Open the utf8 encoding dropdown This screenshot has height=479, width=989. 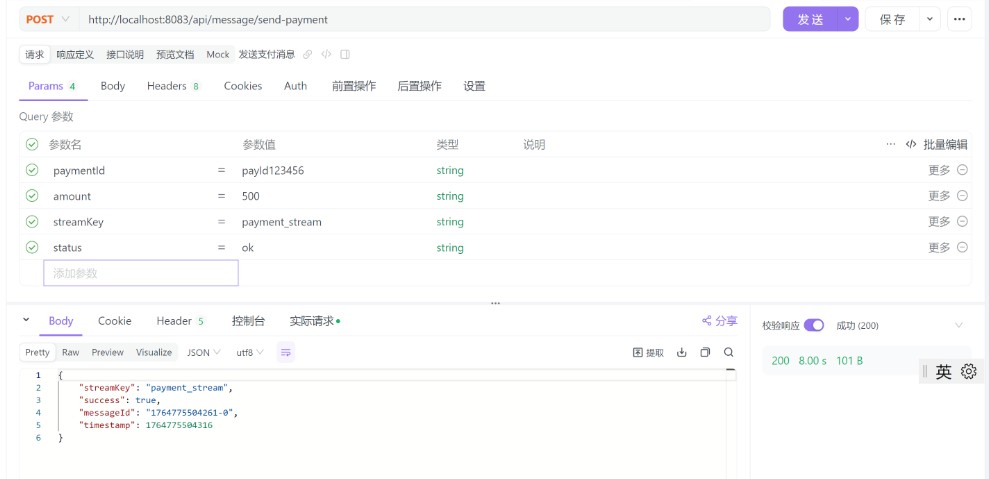(250, 352)
